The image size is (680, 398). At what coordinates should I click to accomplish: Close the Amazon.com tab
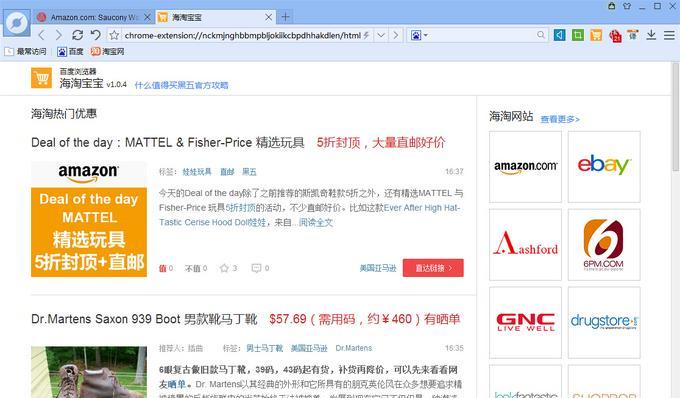[x=147, y=17]
